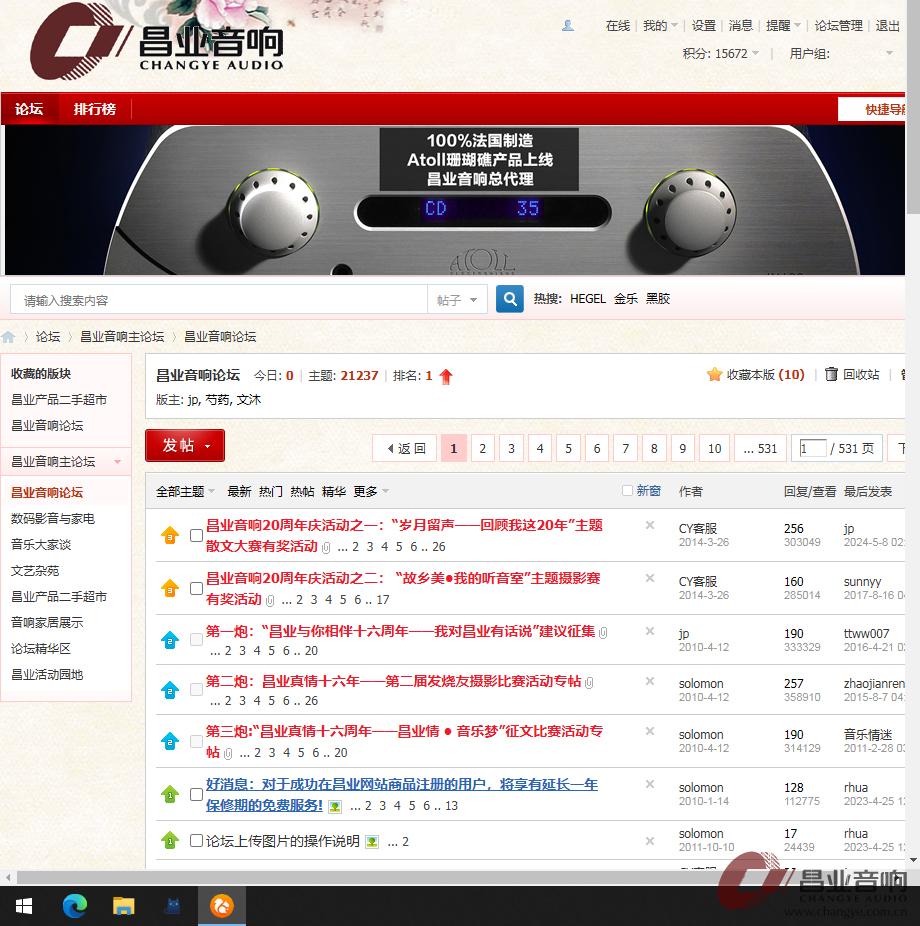
Task: Expand the 提醒 notifications dropdown
Action: click(783, 25)
